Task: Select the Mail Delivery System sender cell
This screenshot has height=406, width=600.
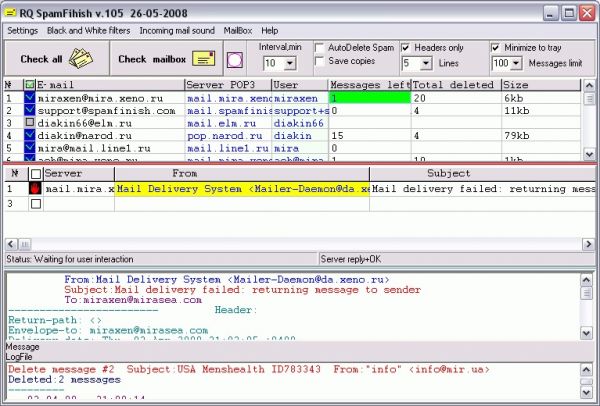Action: point(242,188)
